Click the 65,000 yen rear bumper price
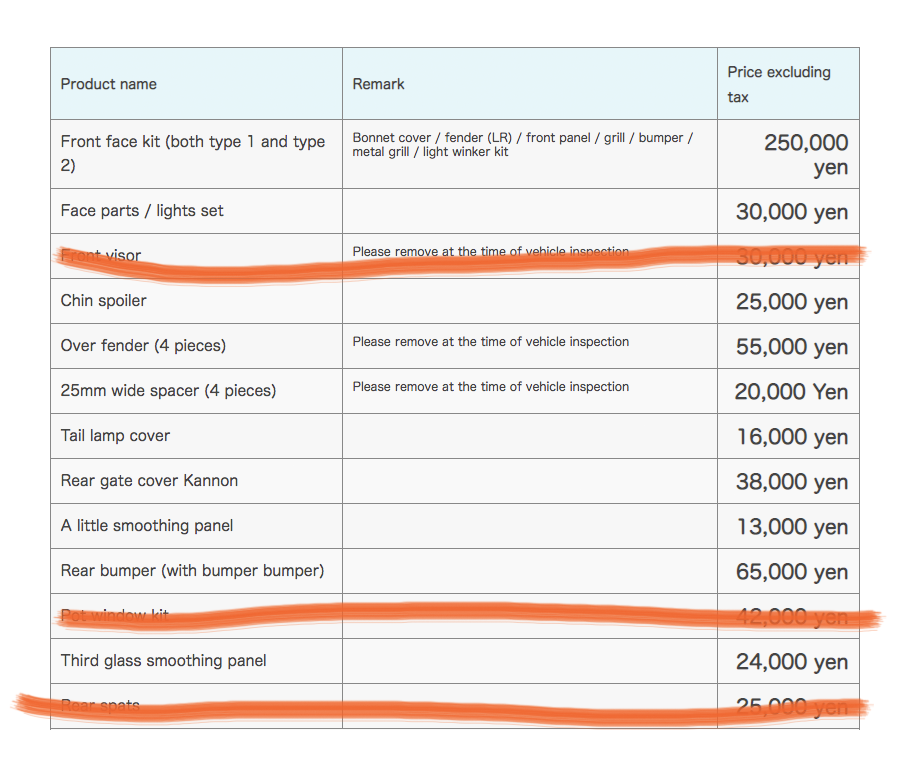 (x=791, y=572)
